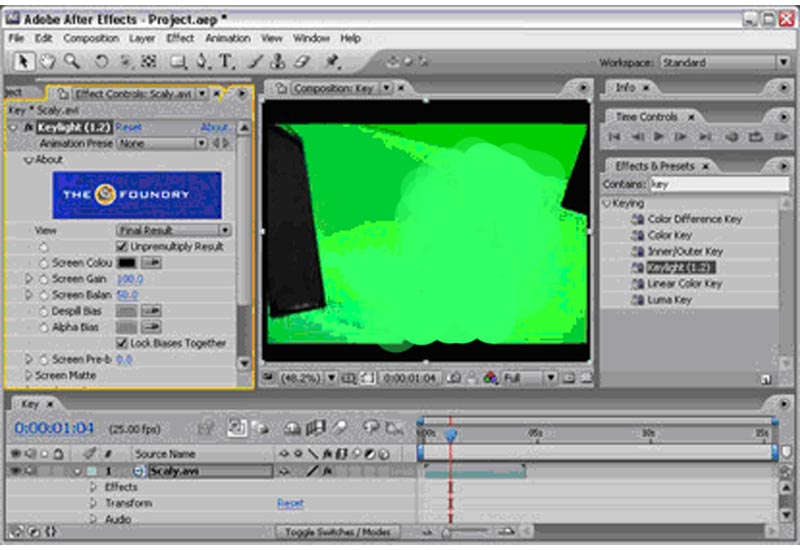
Task: Open the Animation Presets None dropdown
Action: click(162, 143)
